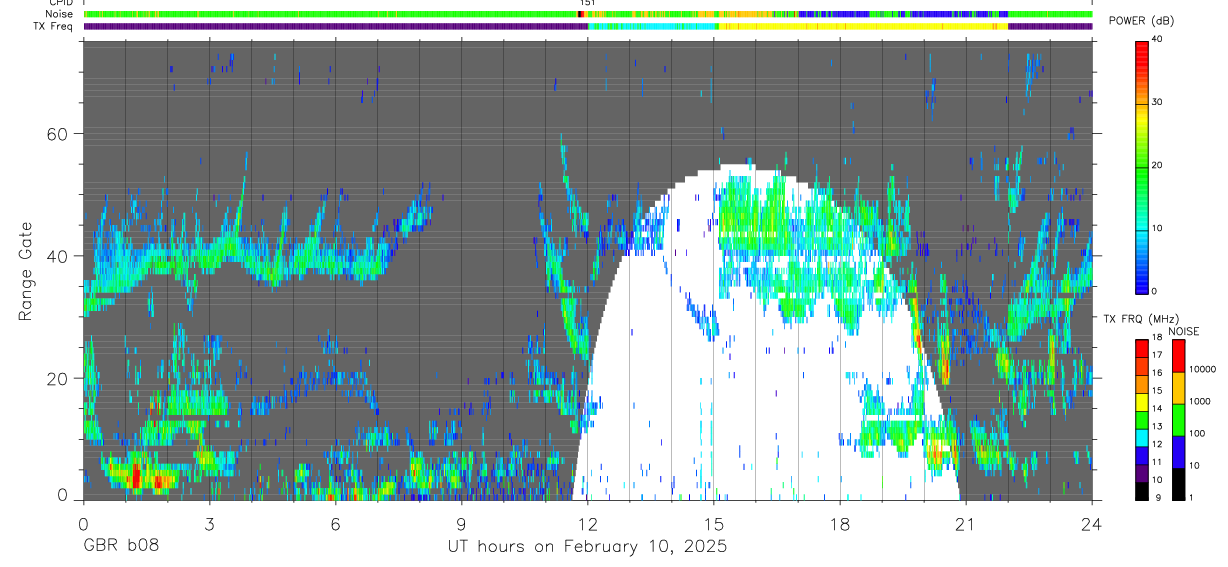The image size is (1228, 567).
Task: Click the 13 label in the TX FRQ legend
Action: (x=1158, y=426)
